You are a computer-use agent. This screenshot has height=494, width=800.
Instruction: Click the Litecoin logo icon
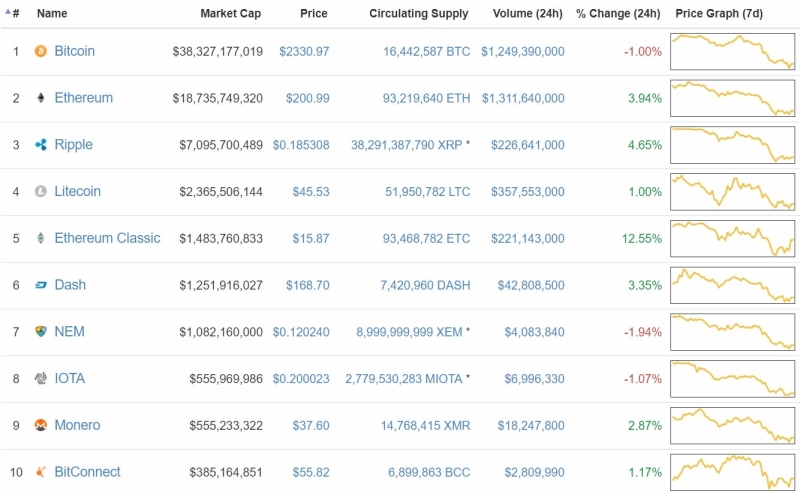pos(40,191)
